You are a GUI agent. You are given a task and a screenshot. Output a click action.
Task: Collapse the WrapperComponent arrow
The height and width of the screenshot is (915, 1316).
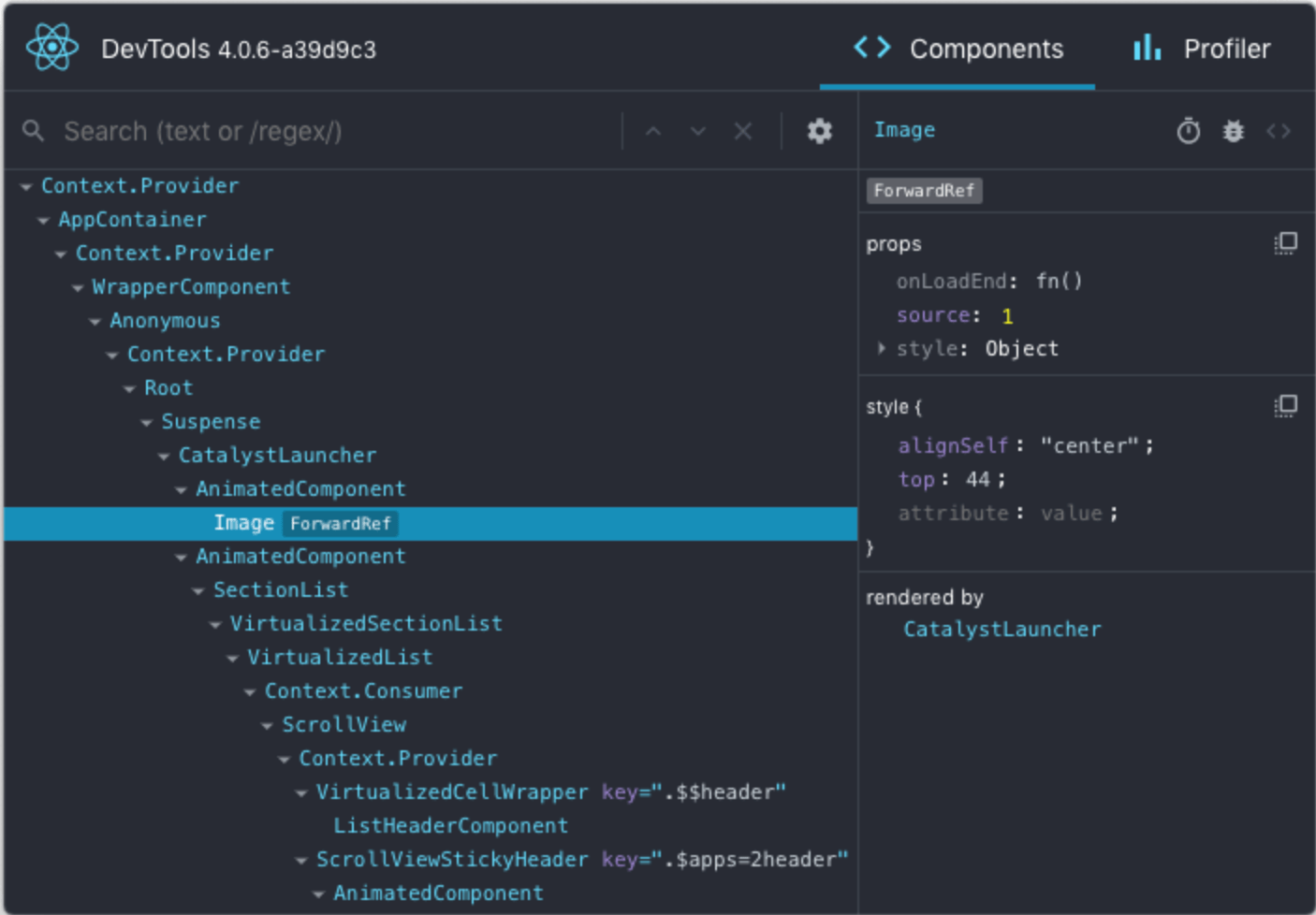click(x=78, y=288)
